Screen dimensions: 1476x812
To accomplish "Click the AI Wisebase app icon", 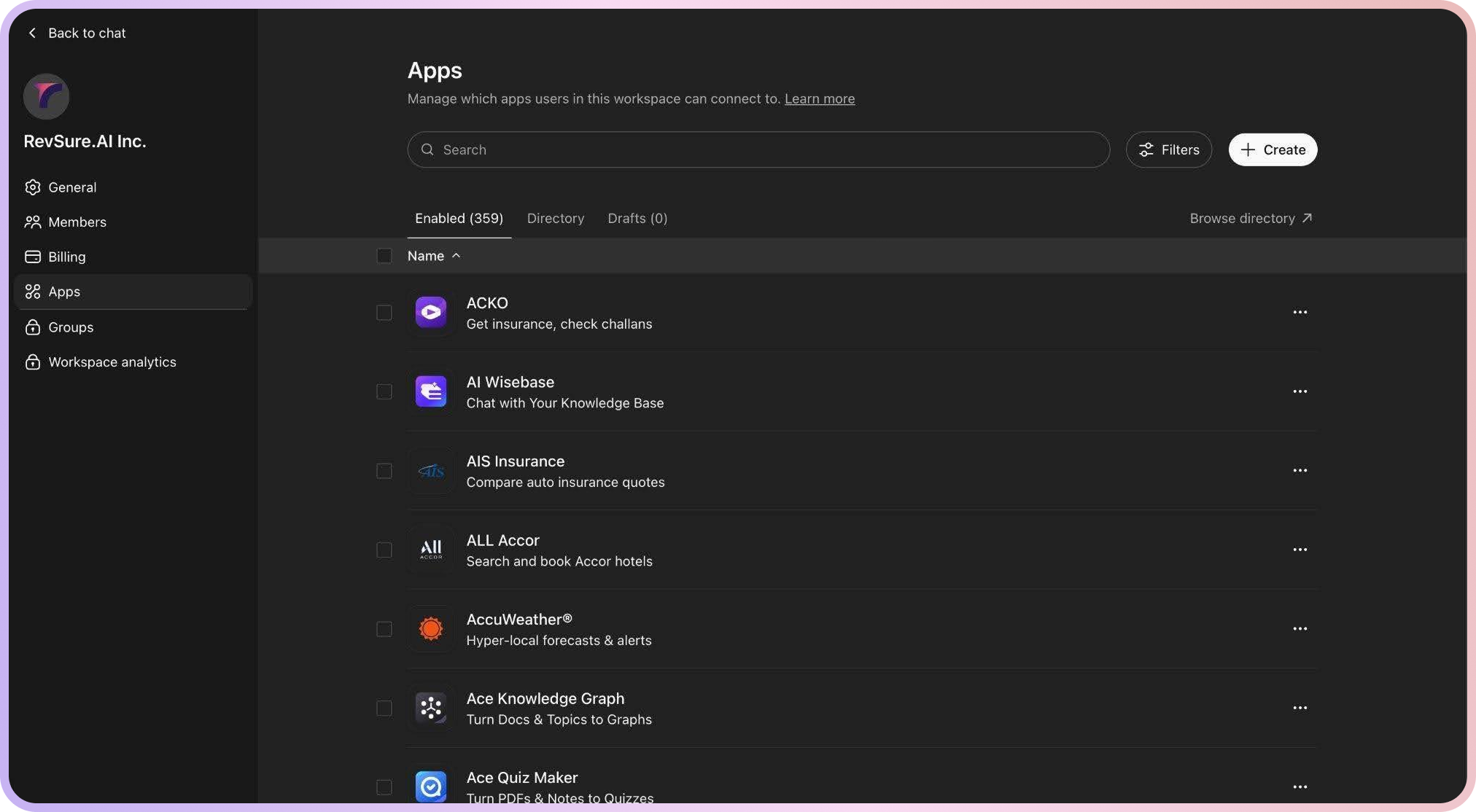I will [x=431, y=391].
